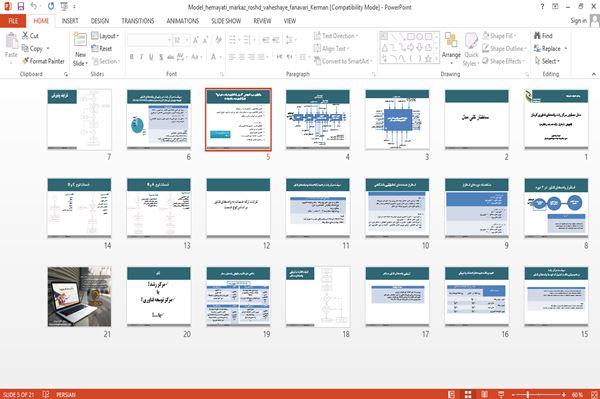Image resolution: width=600 pixels, height=399 pixels.
Task: Click Convert to SmartArt icon
Action: click(317, 61)
